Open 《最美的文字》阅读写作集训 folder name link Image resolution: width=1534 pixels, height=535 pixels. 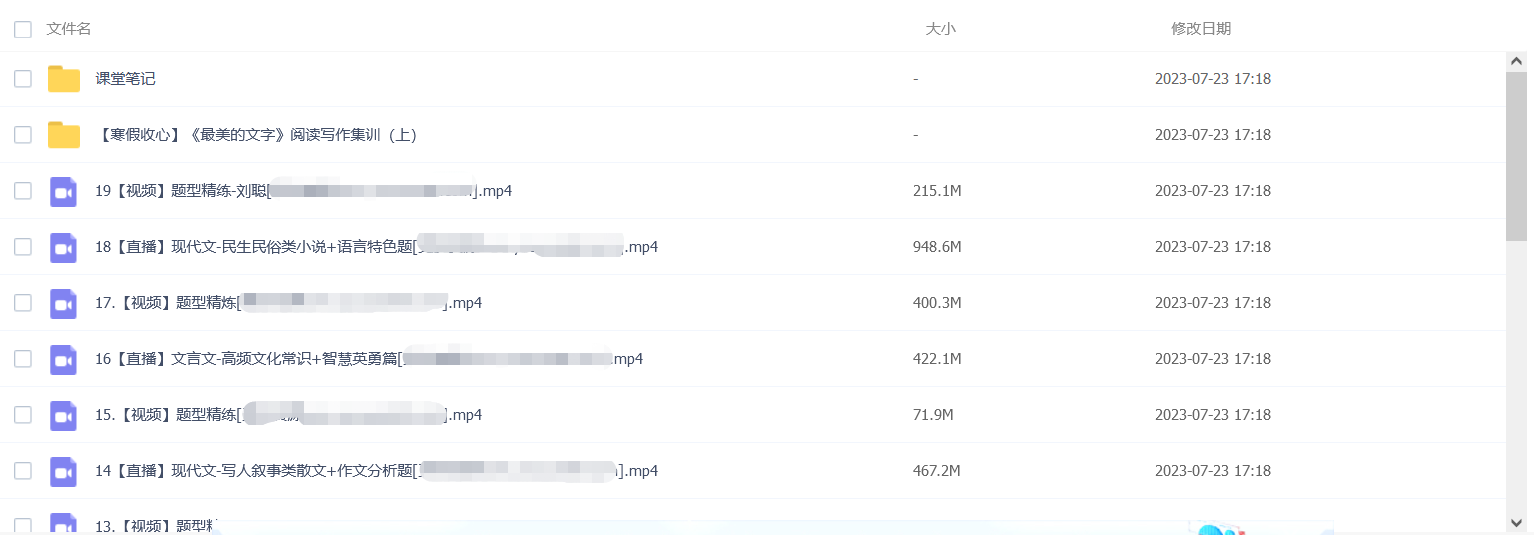coord(256,135)
